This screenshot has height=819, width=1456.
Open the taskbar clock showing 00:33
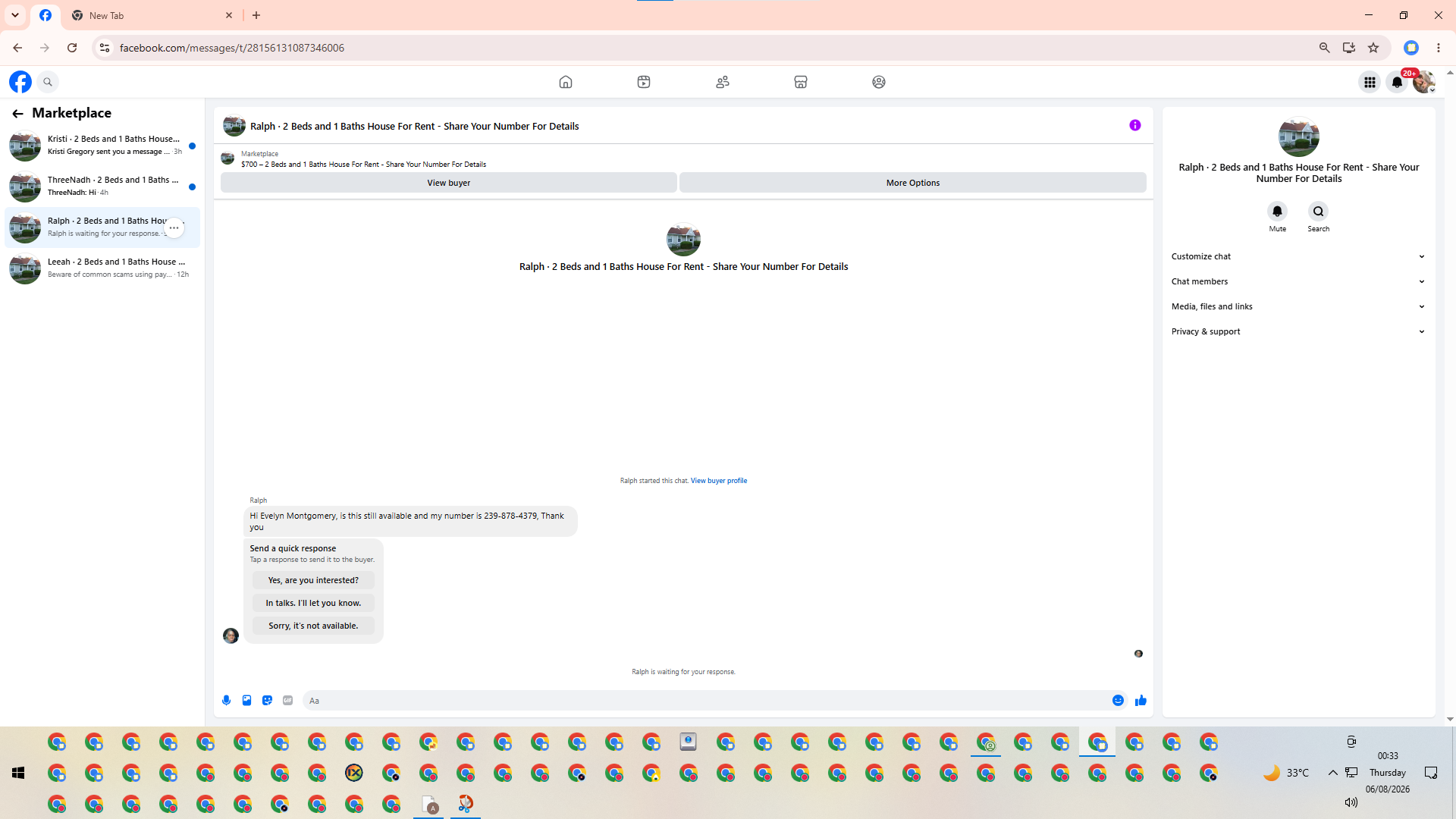coord(1388,756)
